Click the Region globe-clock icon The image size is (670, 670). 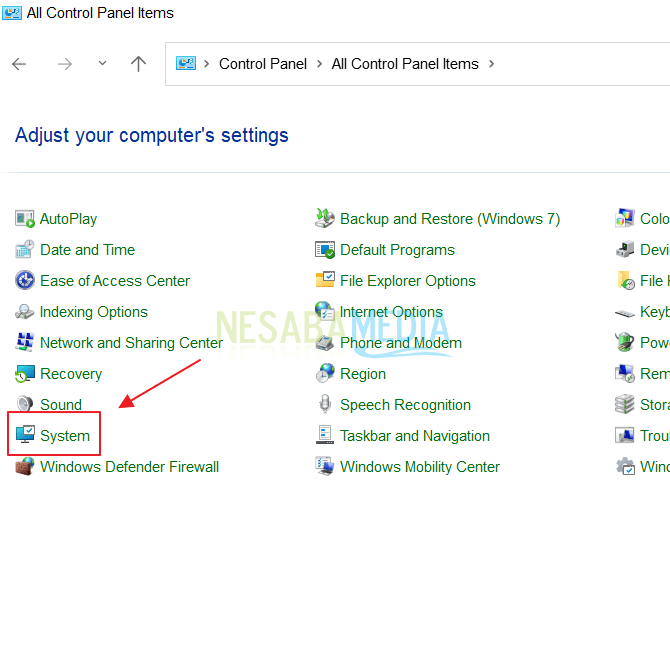[325, 373]
